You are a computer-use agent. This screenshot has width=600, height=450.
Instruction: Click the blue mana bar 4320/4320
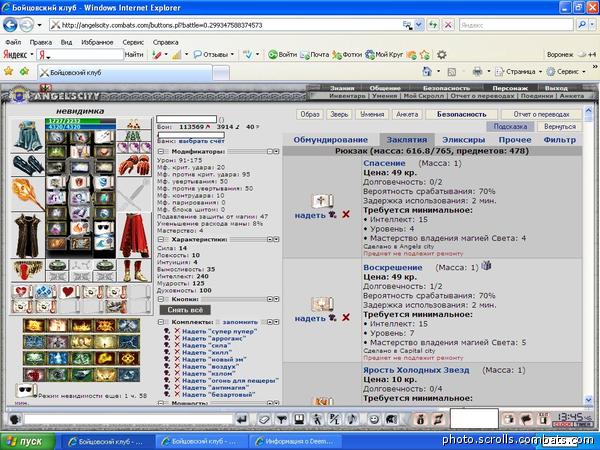[x=80, y=127]
